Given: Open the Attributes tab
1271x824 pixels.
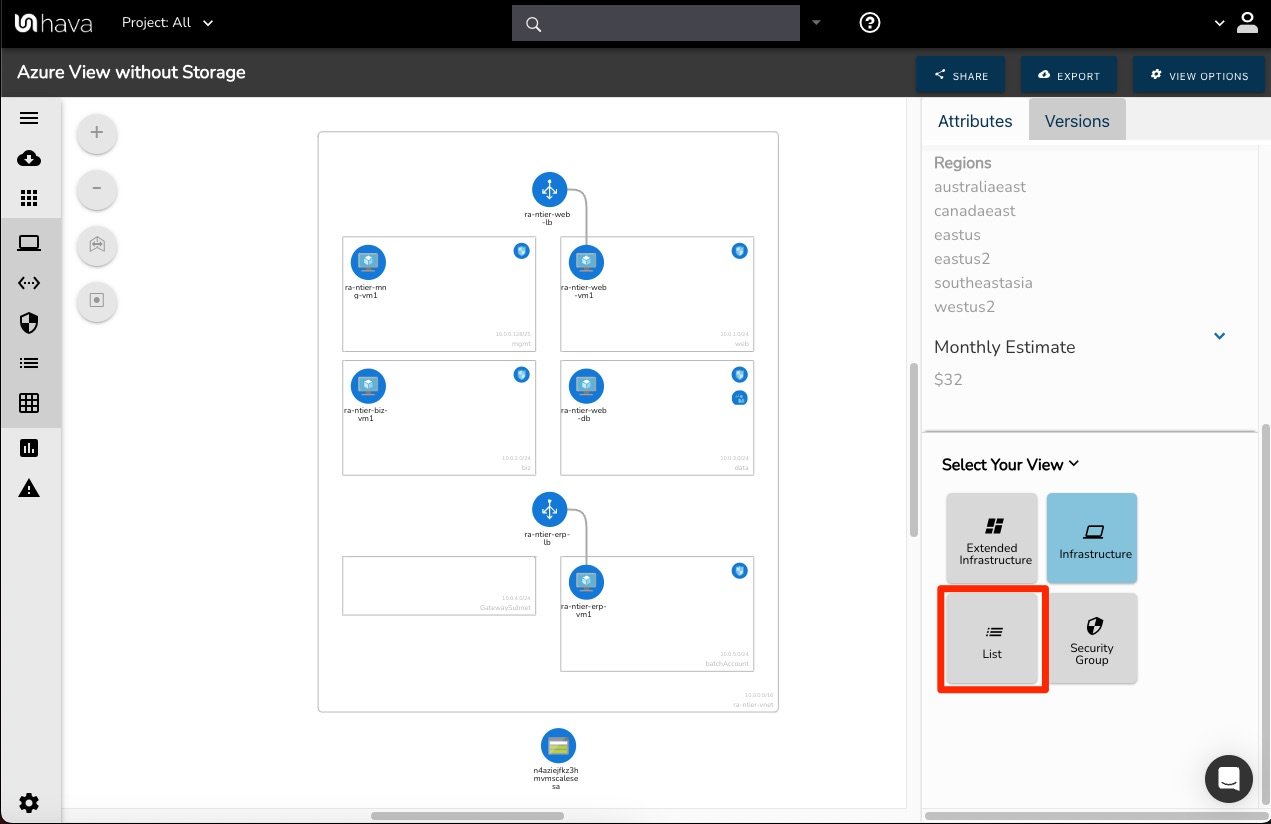Looking at the screenshot, I should 975,121.
